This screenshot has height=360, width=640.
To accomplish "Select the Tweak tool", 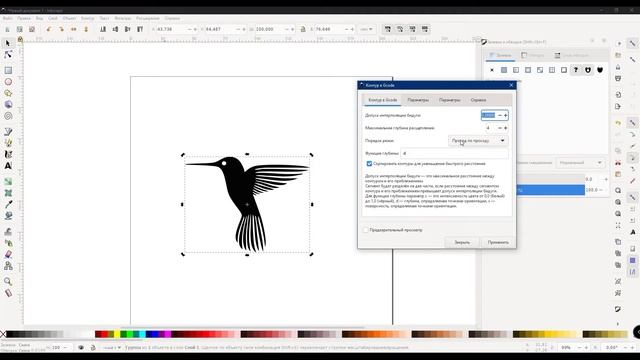I will [x=8, y=232].
